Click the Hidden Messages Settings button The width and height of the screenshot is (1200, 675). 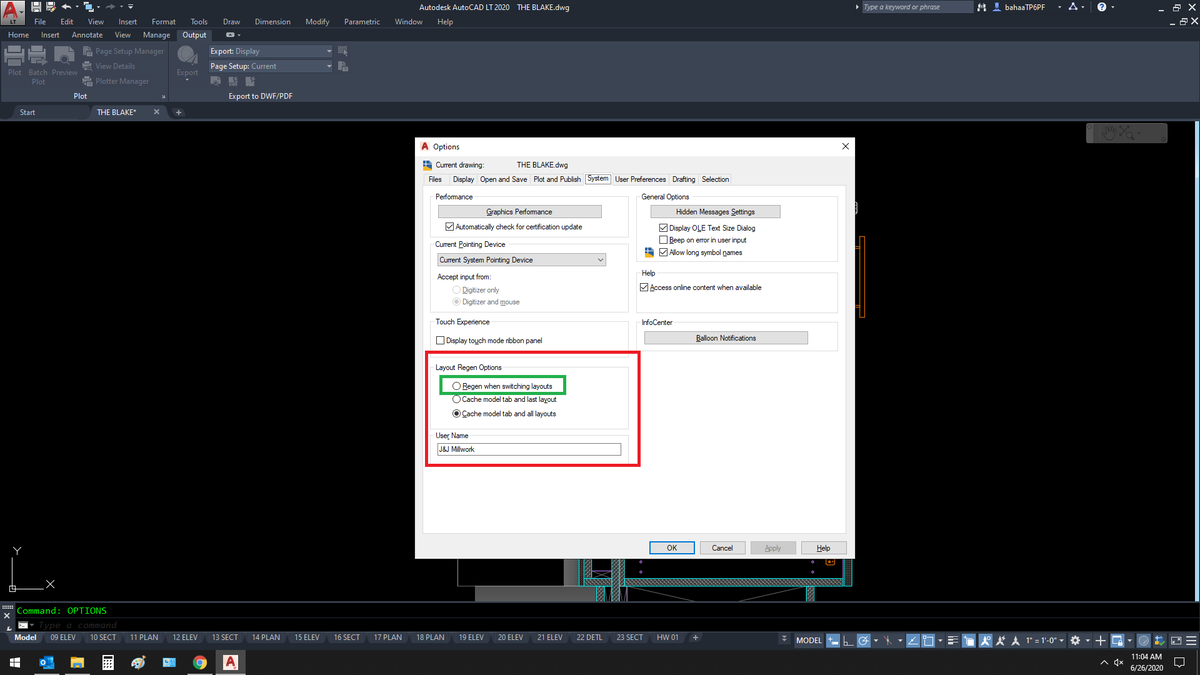(x=715, y=211)
